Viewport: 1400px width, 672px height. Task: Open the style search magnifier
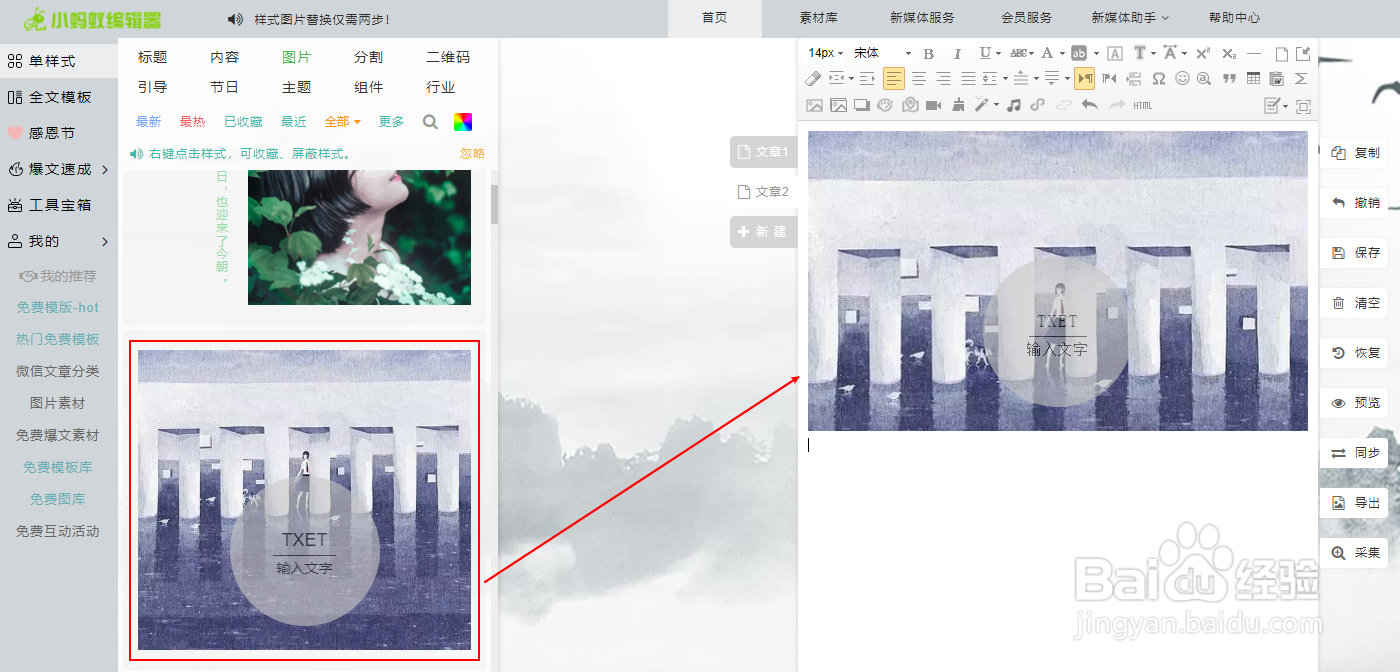[x=430, y=121]
